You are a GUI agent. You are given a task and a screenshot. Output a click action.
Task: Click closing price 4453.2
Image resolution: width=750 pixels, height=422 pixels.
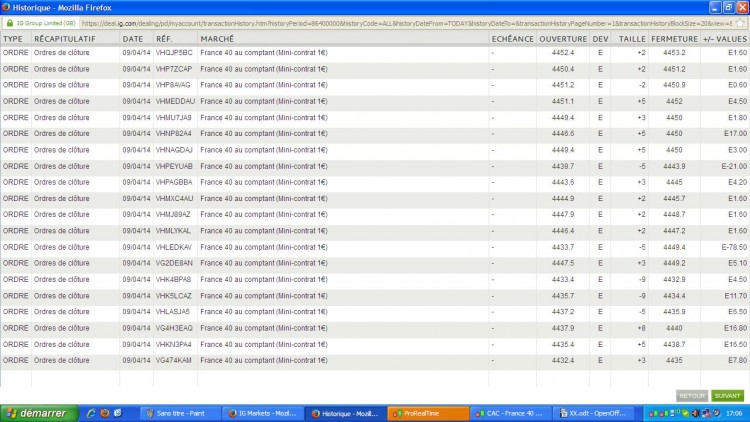pos(674,53)
